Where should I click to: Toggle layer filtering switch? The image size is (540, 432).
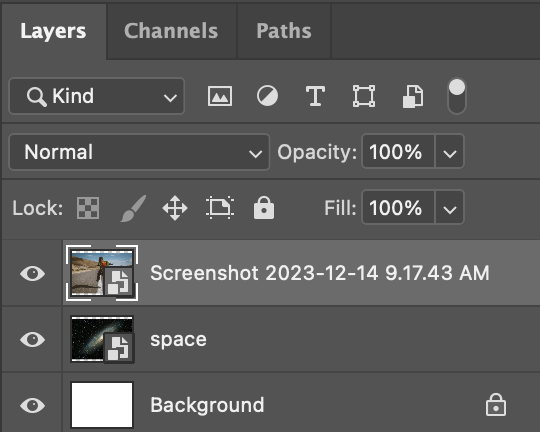coord(457,96)
